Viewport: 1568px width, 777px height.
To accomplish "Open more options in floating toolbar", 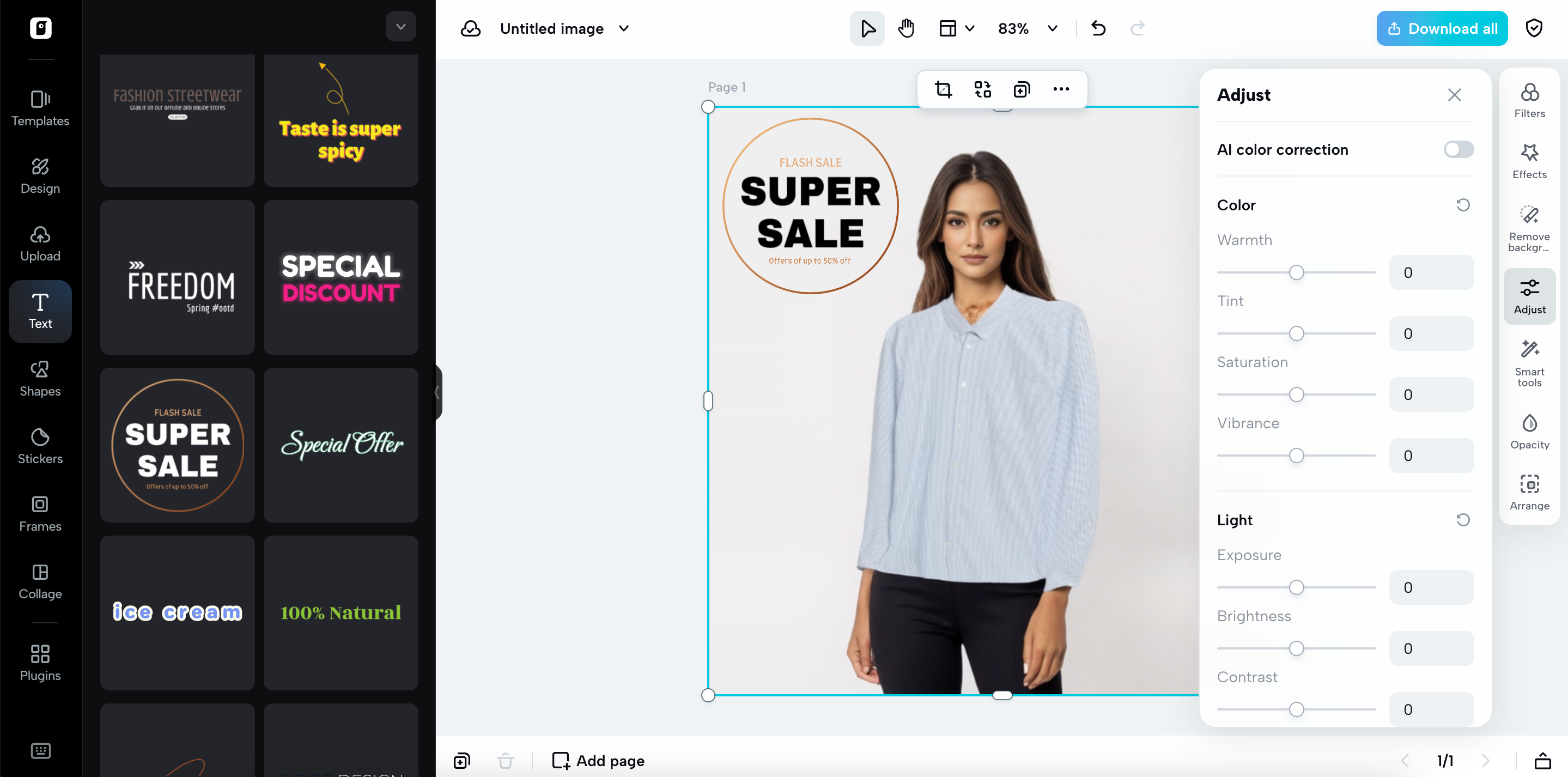I will click(x=1061, y=89).
